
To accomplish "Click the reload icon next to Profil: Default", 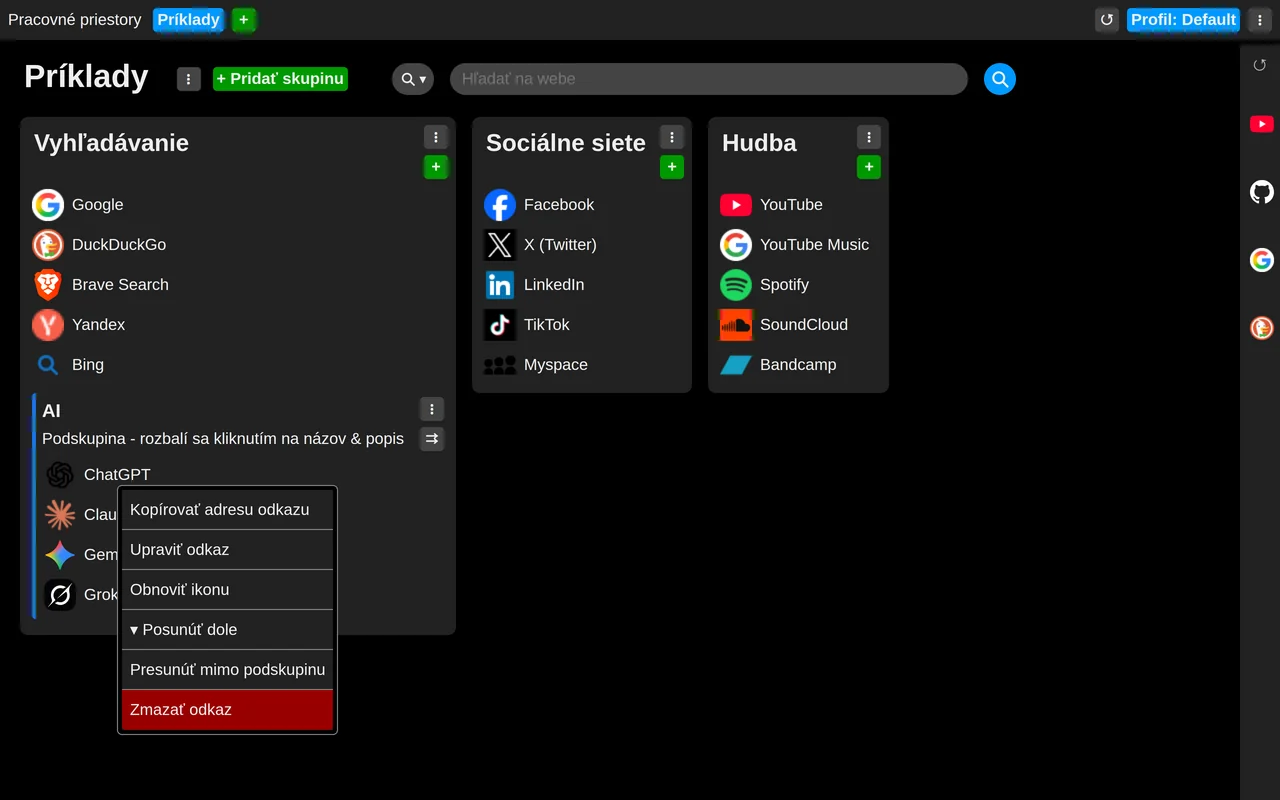I will click(x=1107, y=20).
